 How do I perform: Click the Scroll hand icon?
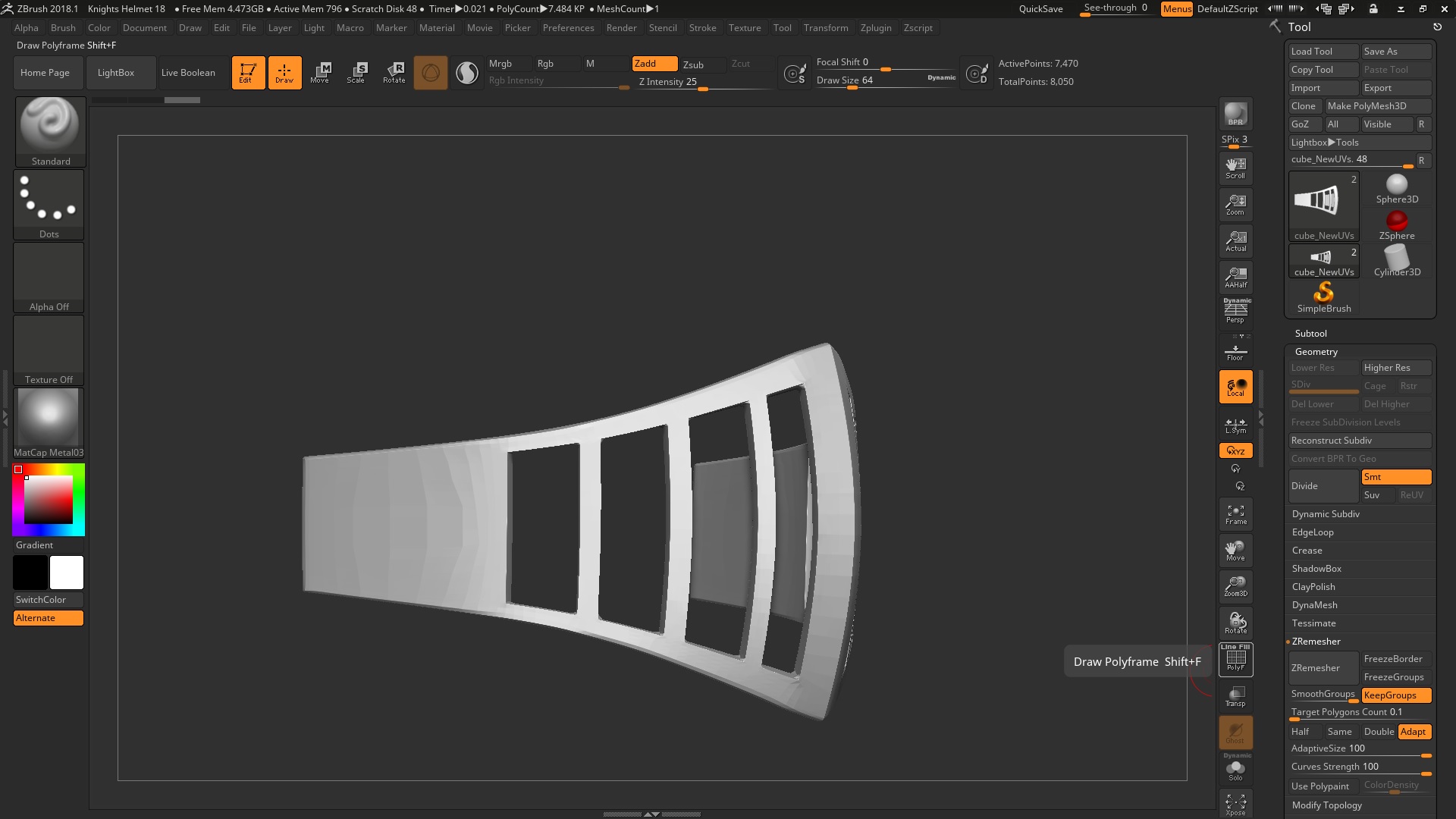(1235, 168)
